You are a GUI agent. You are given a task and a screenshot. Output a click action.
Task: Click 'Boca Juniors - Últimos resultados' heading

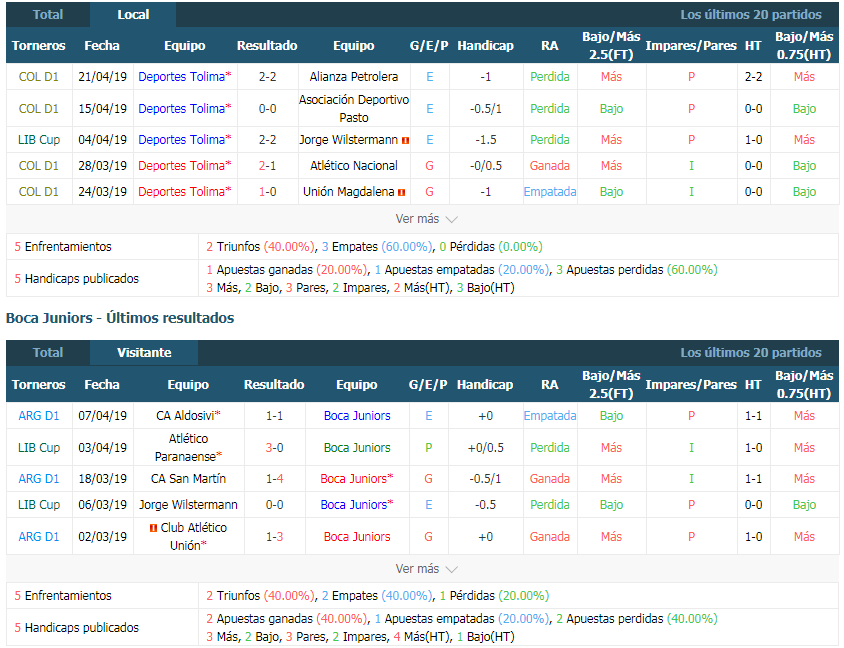pos(120,318)
